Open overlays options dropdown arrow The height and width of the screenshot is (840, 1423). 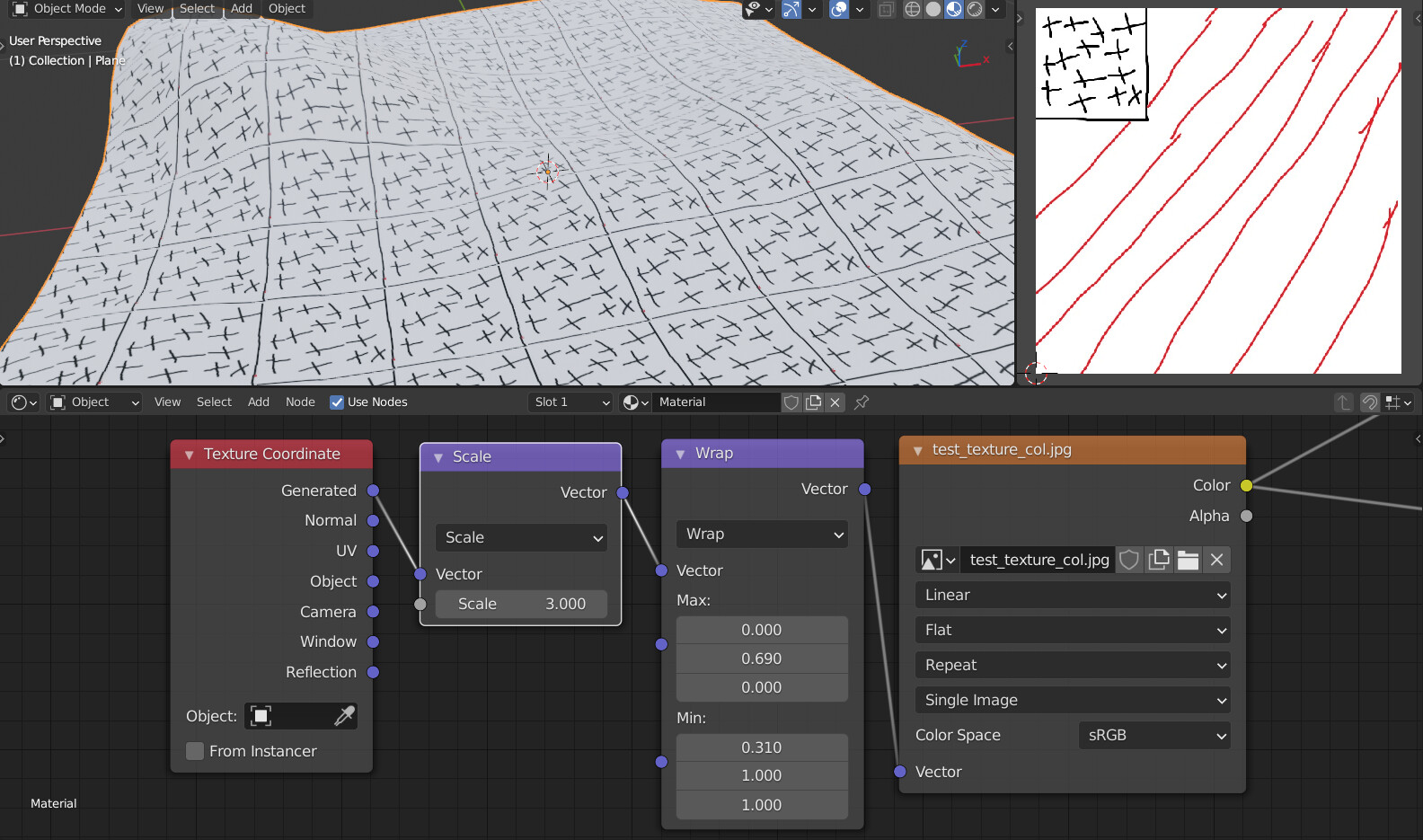(x=860, y=9)
